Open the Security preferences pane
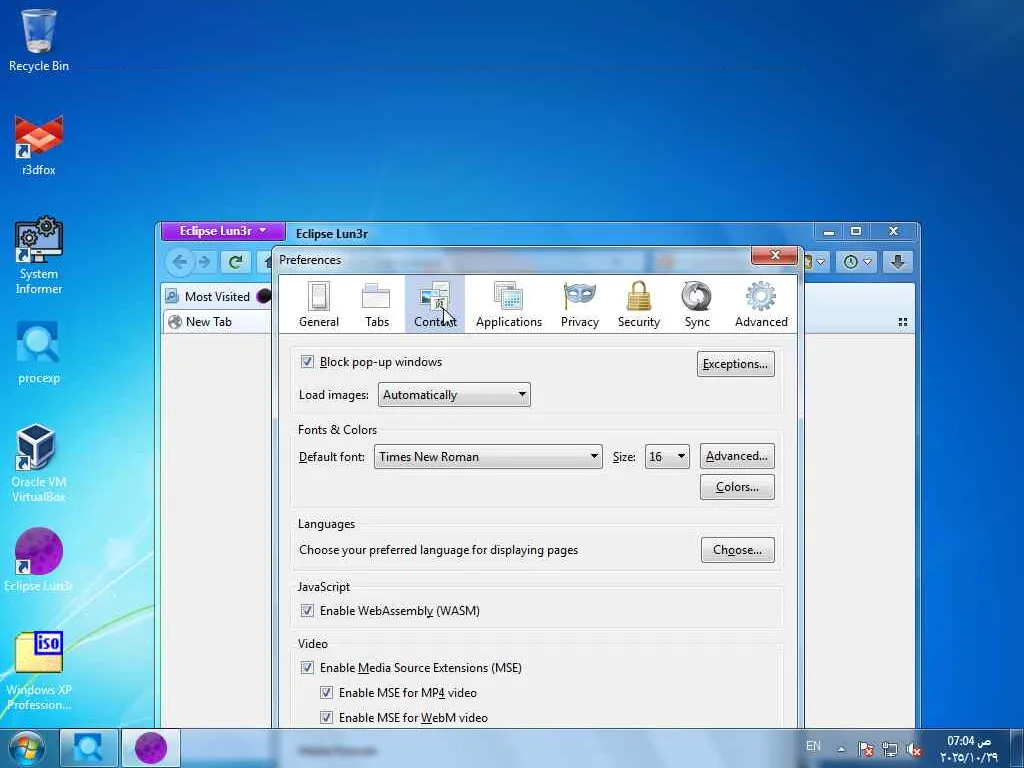Image resolution: width=1024 pixels, height=768 pixels. tap(639, 304)
